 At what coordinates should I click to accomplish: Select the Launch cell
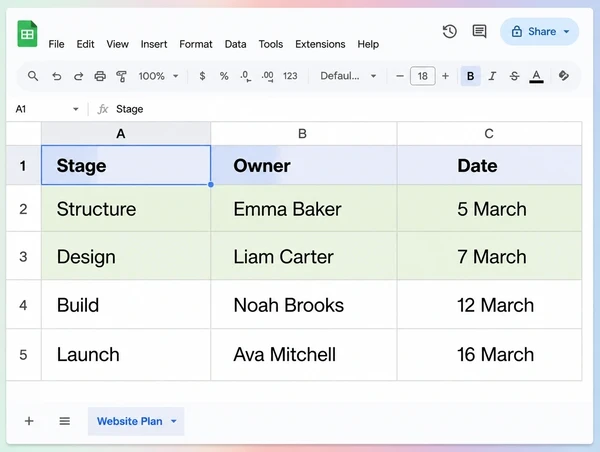tap(126, 354)
